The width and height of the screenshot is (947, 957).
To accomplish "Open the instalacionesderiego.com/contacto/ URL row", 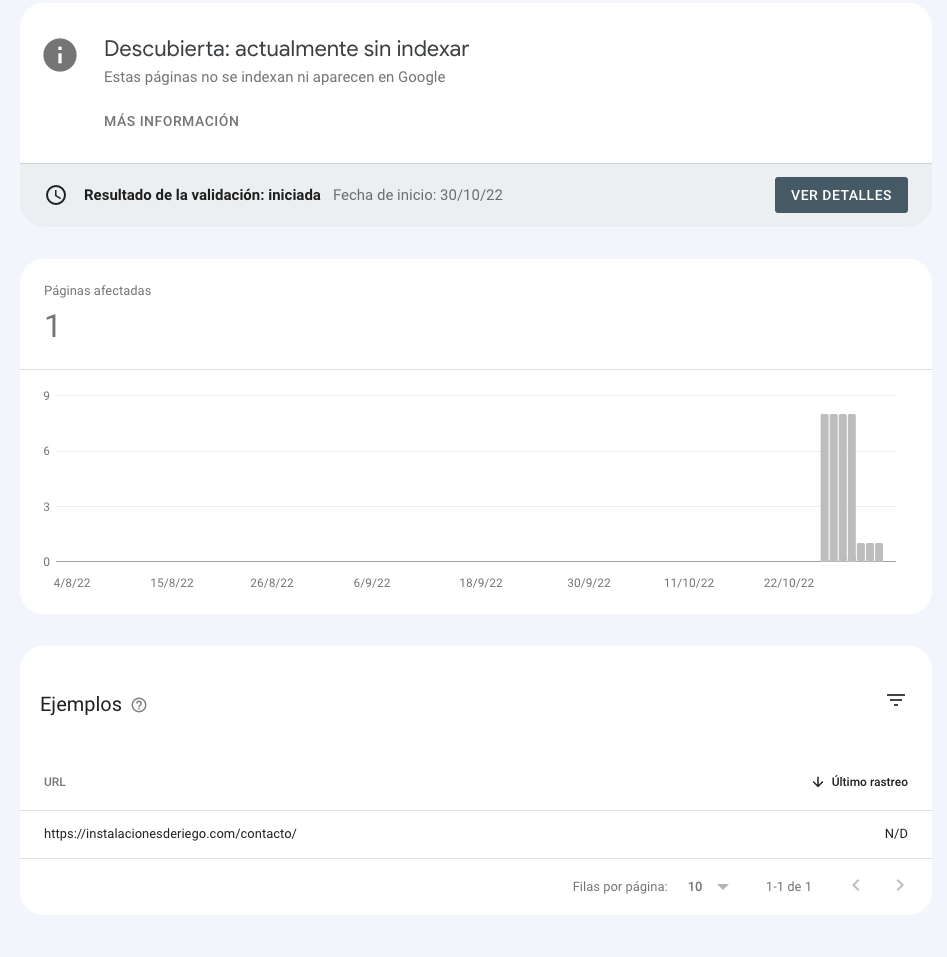I will [476, 834].
